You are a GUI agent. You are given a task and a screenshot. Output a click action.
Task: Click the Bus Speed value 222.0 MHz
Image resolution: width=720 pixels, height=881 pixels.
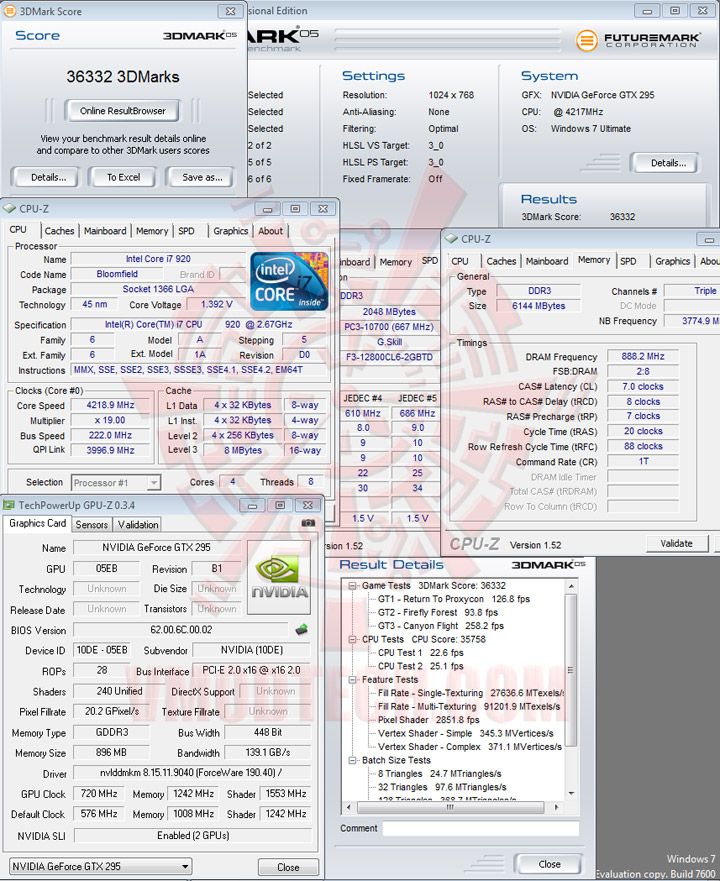(110, 435)
